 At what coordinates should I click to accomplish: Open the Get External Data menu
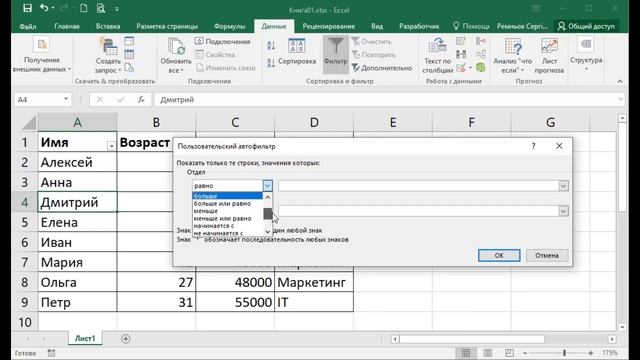pyautogui.click(x=42, y=55)
